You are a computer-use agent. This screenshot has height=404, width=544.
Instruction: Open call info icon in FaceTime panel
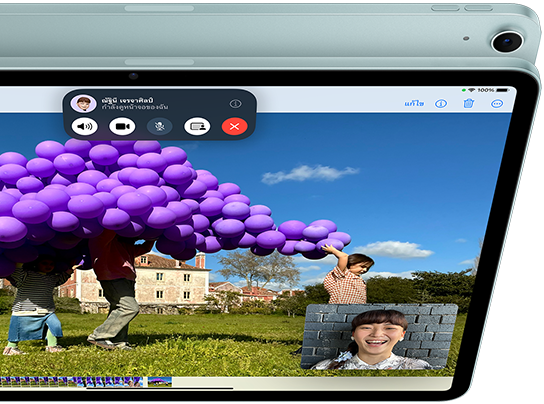[236, 103]
